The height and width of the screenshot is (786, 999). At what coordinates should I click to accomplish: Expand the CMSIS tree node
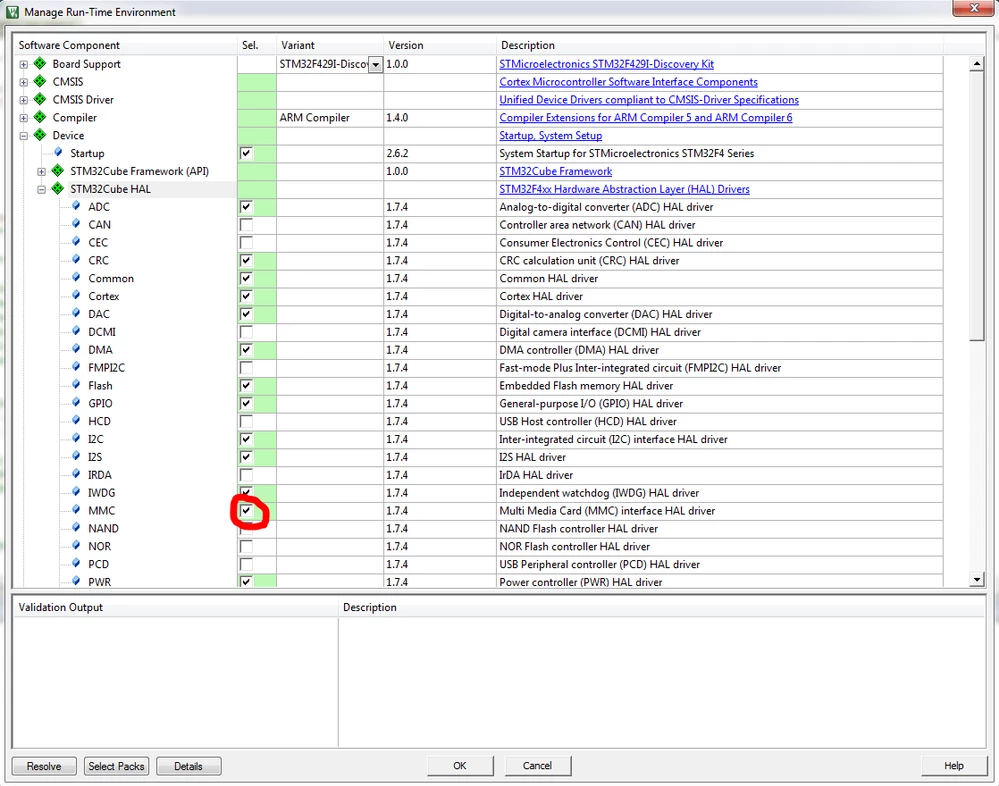[24, 82]
